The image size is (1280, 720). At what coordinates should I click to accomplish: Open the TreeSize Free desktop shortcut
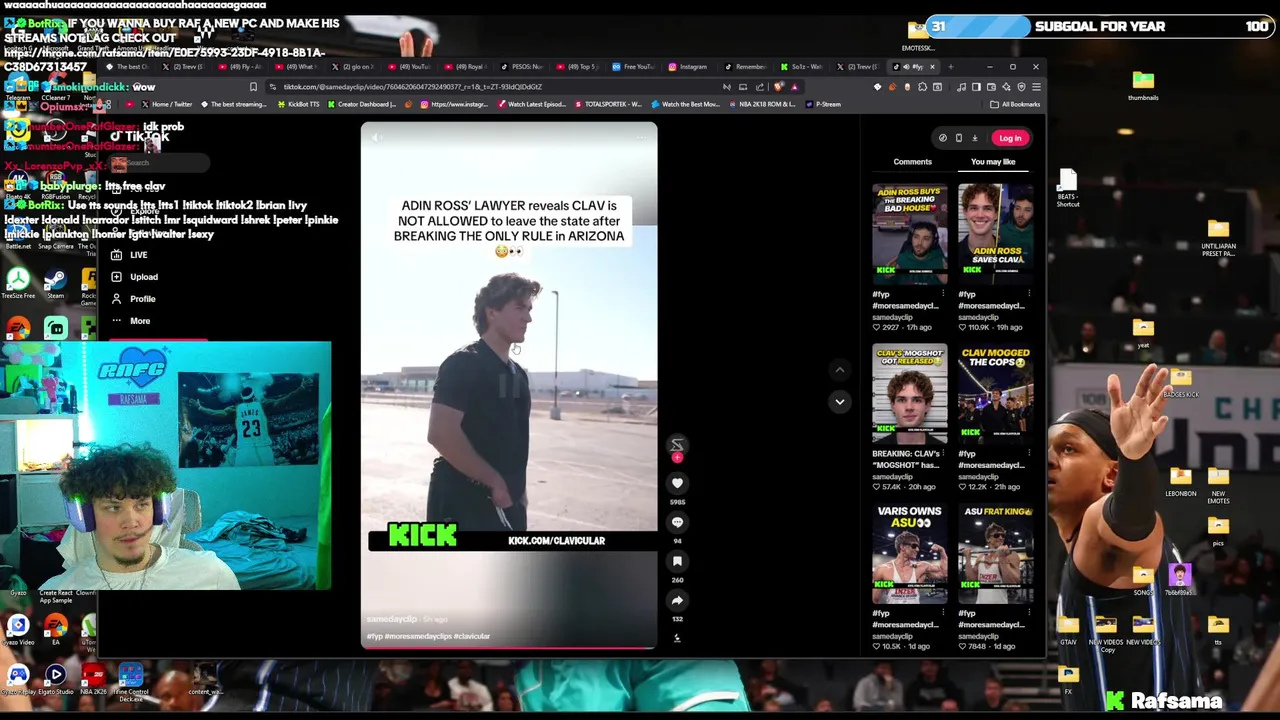tap(17, 283)
